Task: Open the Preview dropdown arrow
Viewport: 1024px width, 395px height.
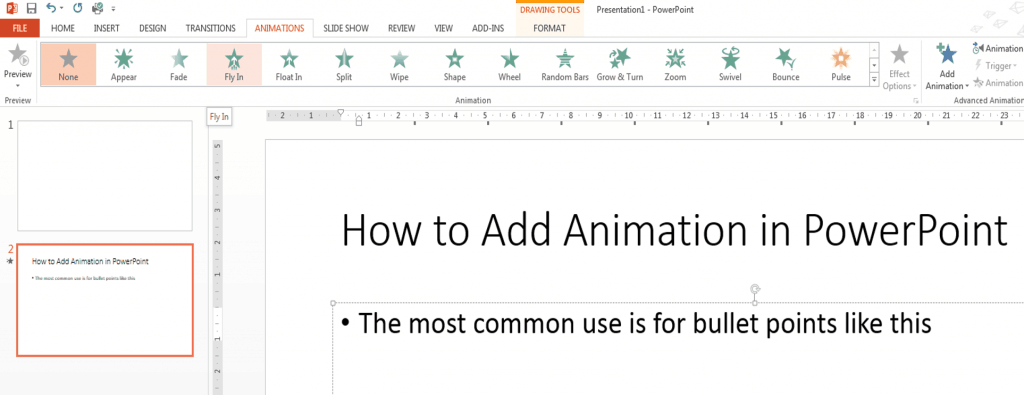Action: click(18, 86)
